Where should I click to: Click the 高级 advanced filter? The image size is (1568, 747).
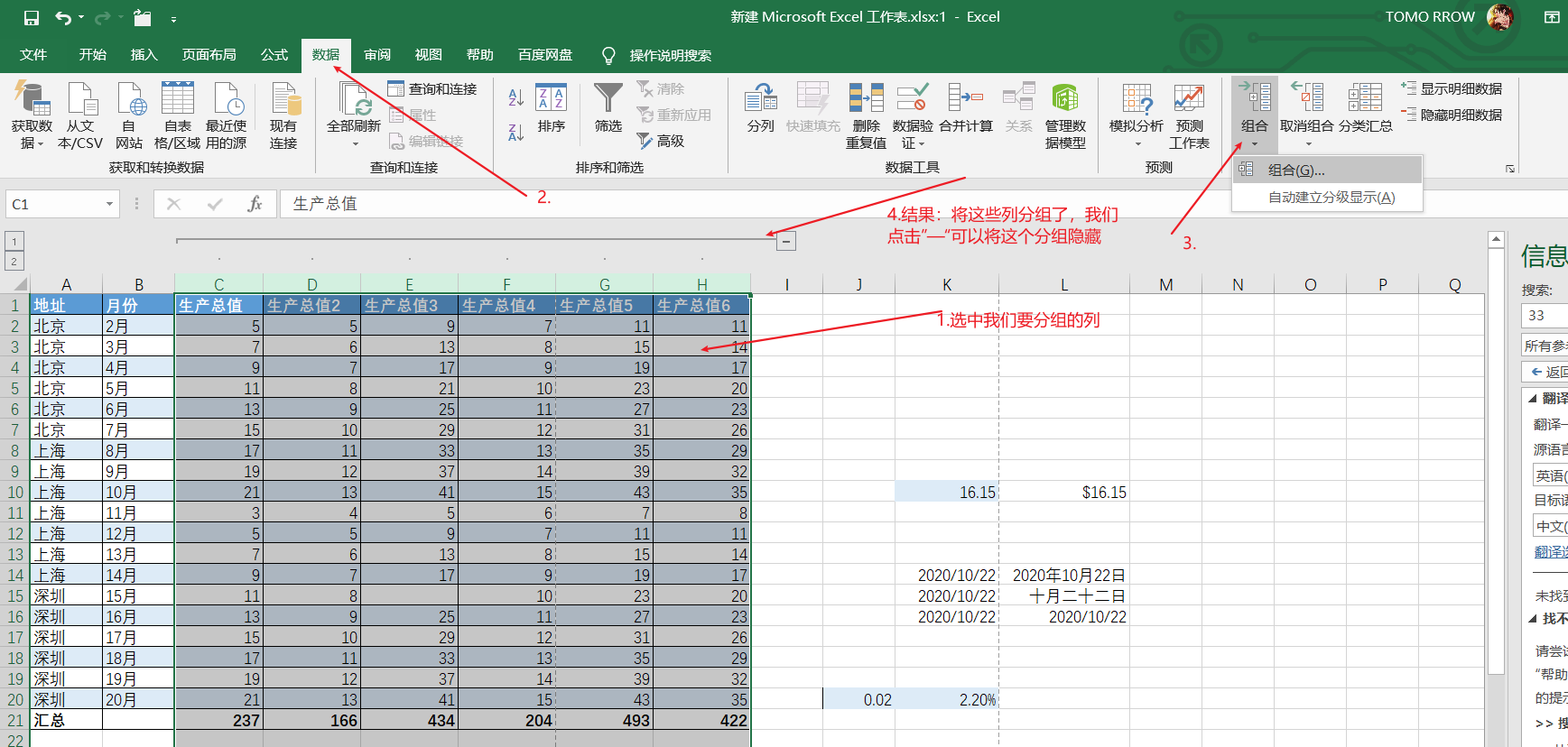661,141
